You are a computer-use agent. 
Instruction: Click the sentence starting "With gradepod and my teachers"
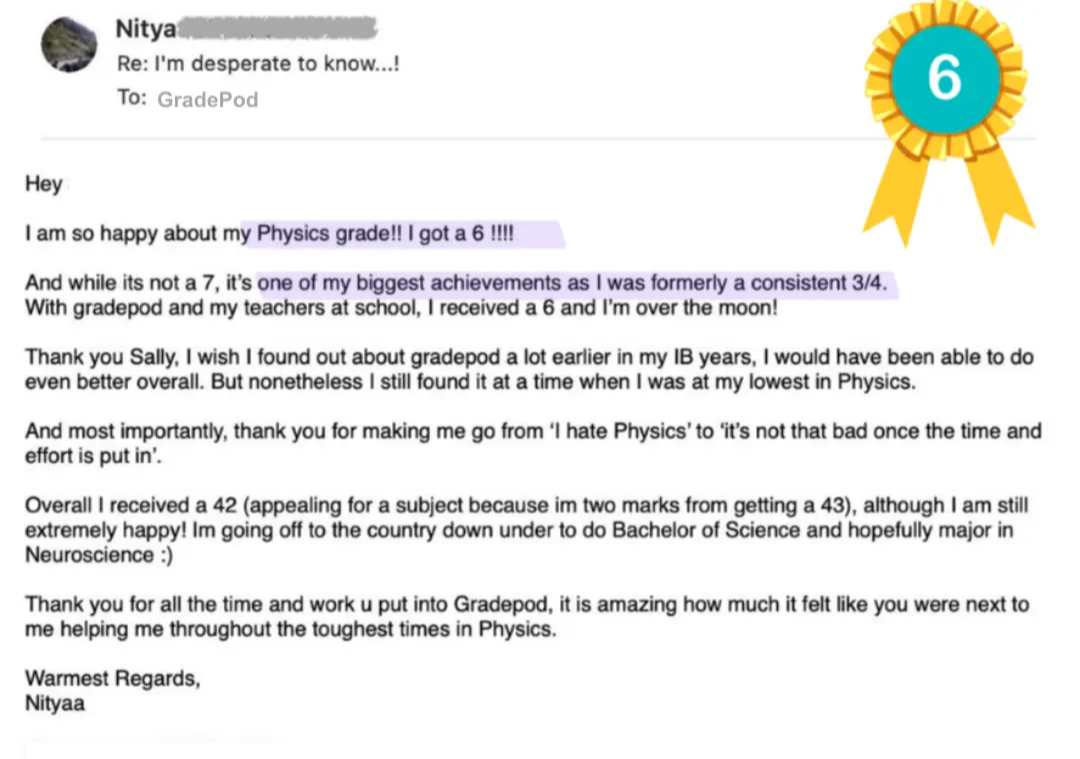click(402, 308)
